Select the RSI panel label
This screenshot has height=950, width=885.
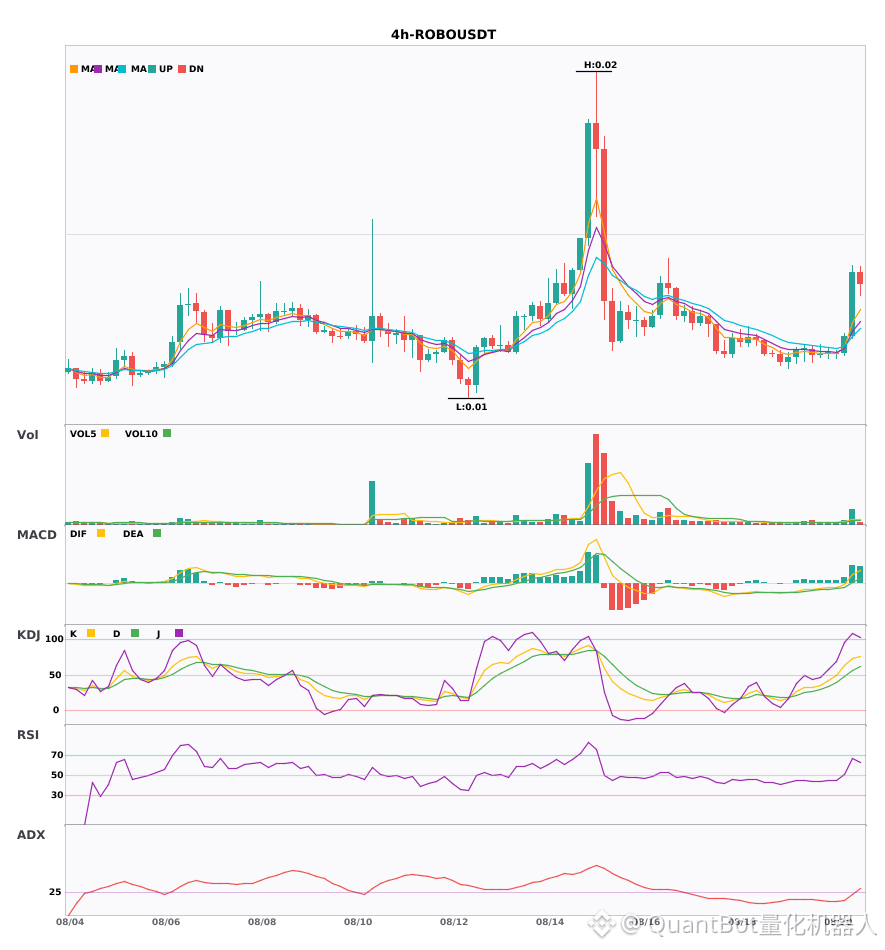coord(28,734)
